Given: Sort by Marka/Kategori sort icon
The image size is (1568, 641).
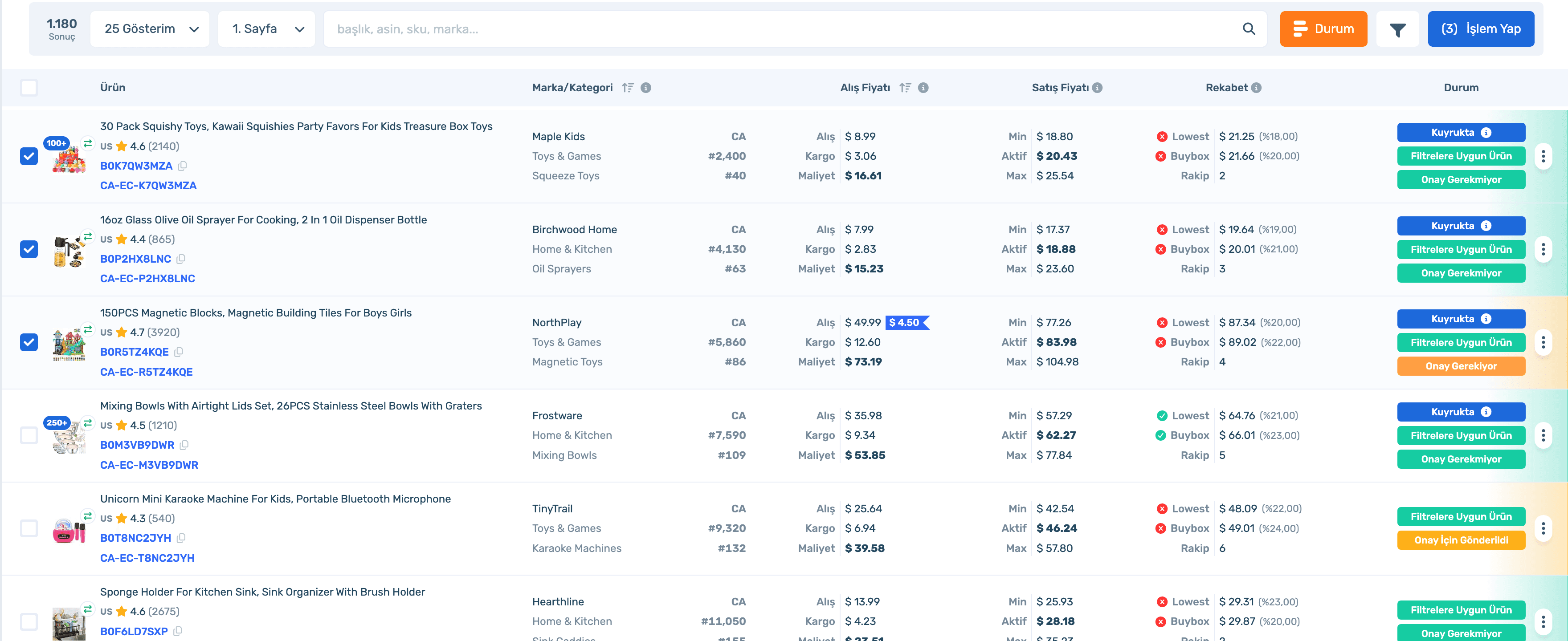Looking at the screenshot, I should tap(628, 88).
